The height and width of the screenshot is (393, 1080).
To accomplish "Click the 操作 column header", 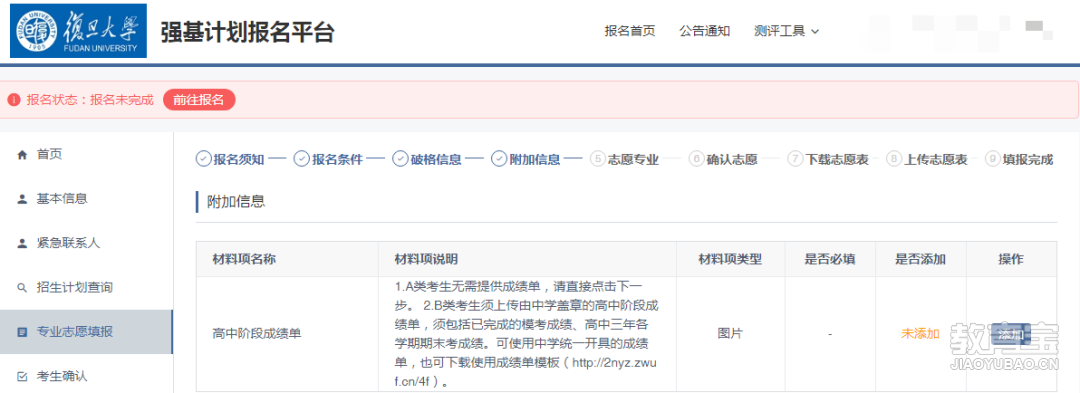I will (x=1010, y=259).
